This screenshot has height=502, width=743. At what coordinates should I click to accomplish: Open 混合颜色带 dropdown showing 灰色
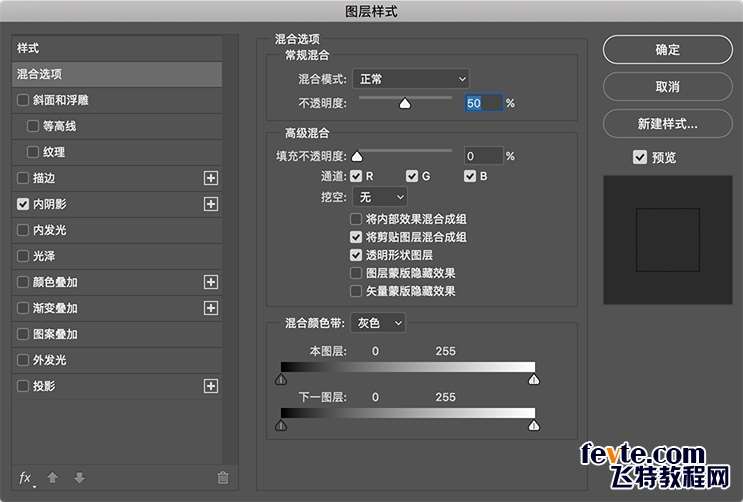pos(378,323)
